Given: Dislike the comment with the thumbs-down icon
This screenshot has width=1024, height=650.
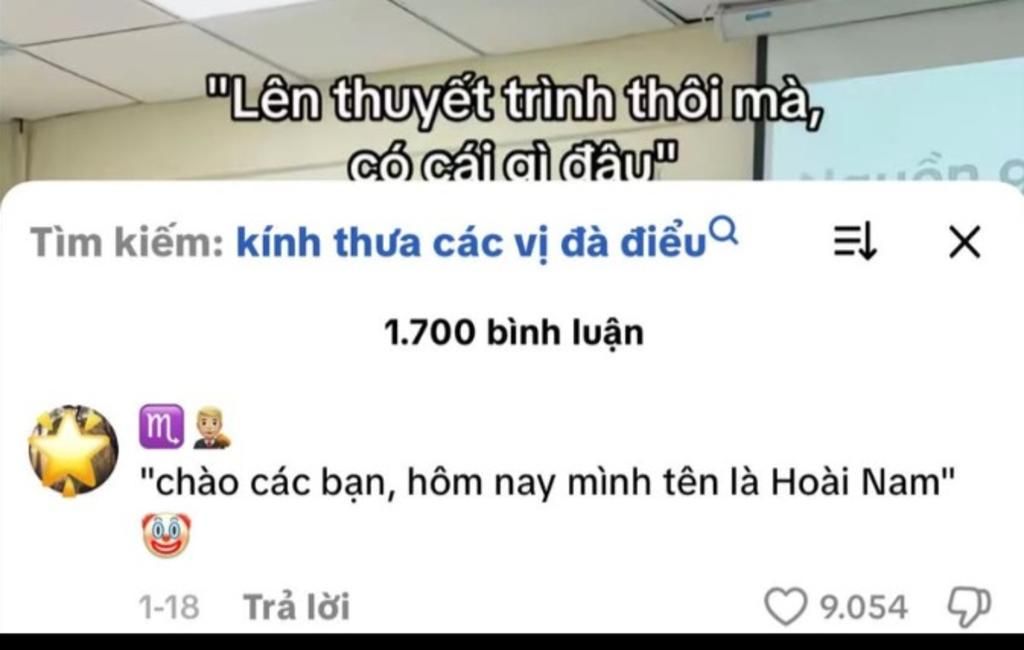Looking at the screenshot, I should [970, 606].
